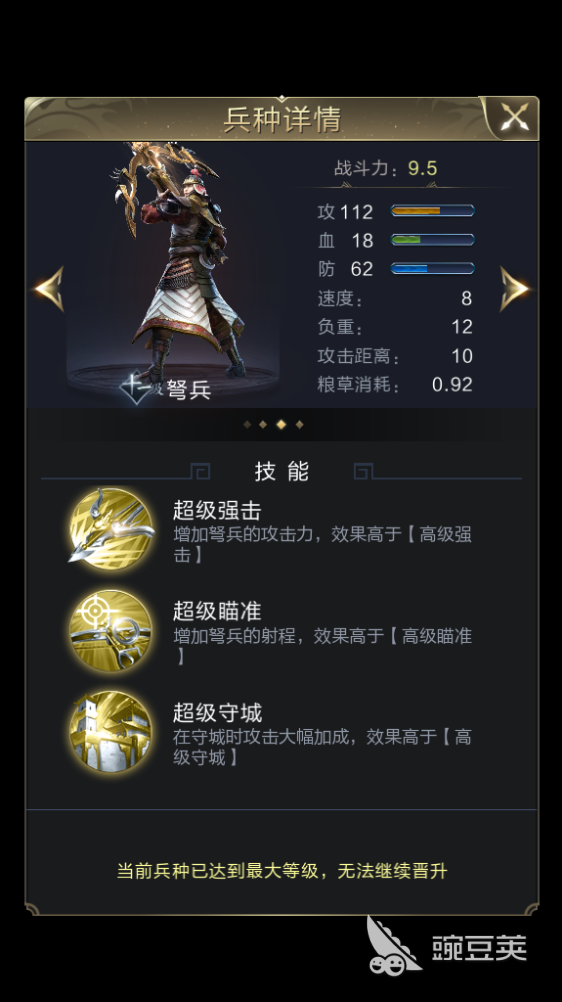Close the 兵种详情 panel with X

point(514,118)
